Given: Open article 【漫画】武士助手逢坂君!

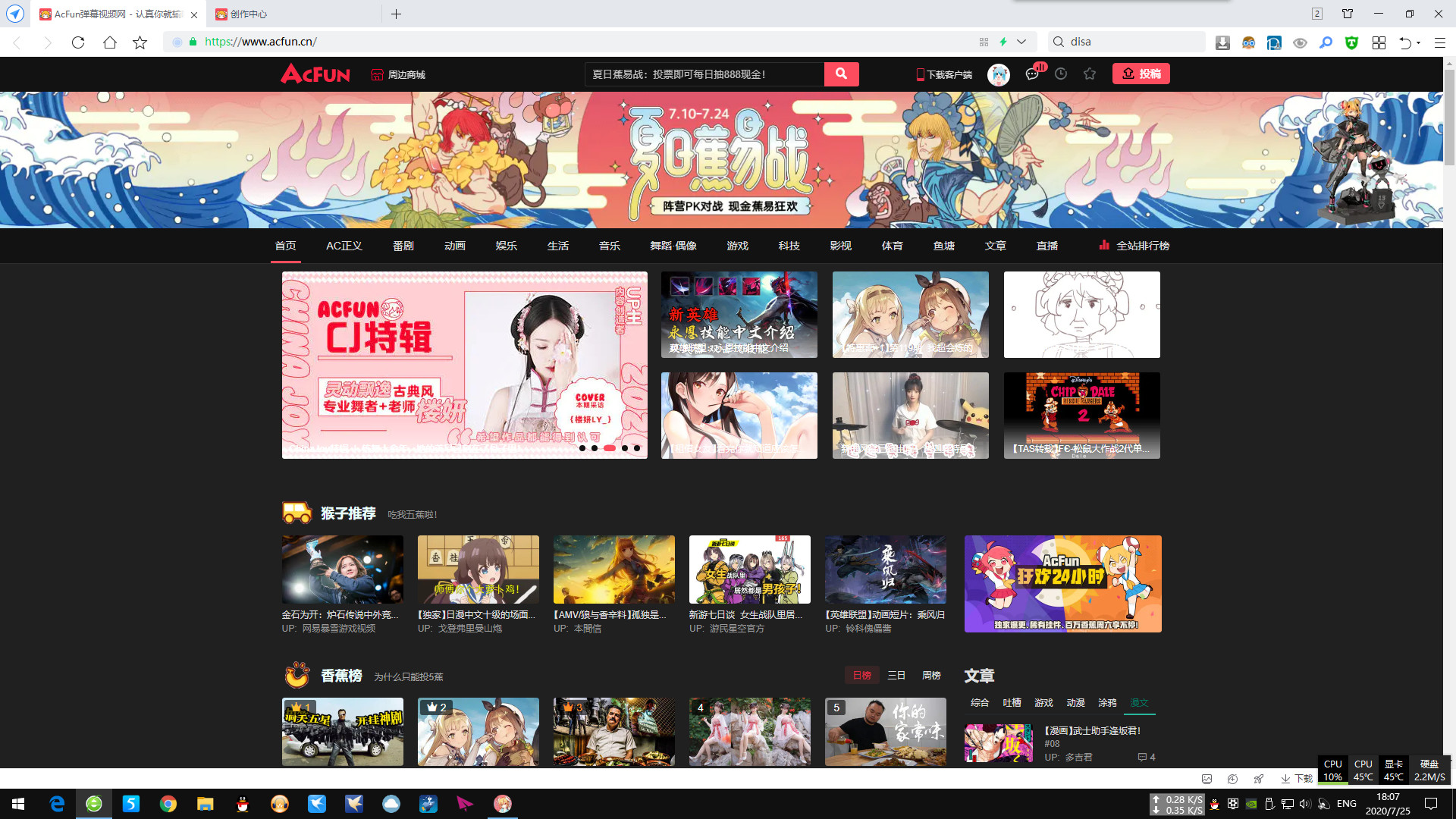Looking at the screenshot, I should [1093, 731].
